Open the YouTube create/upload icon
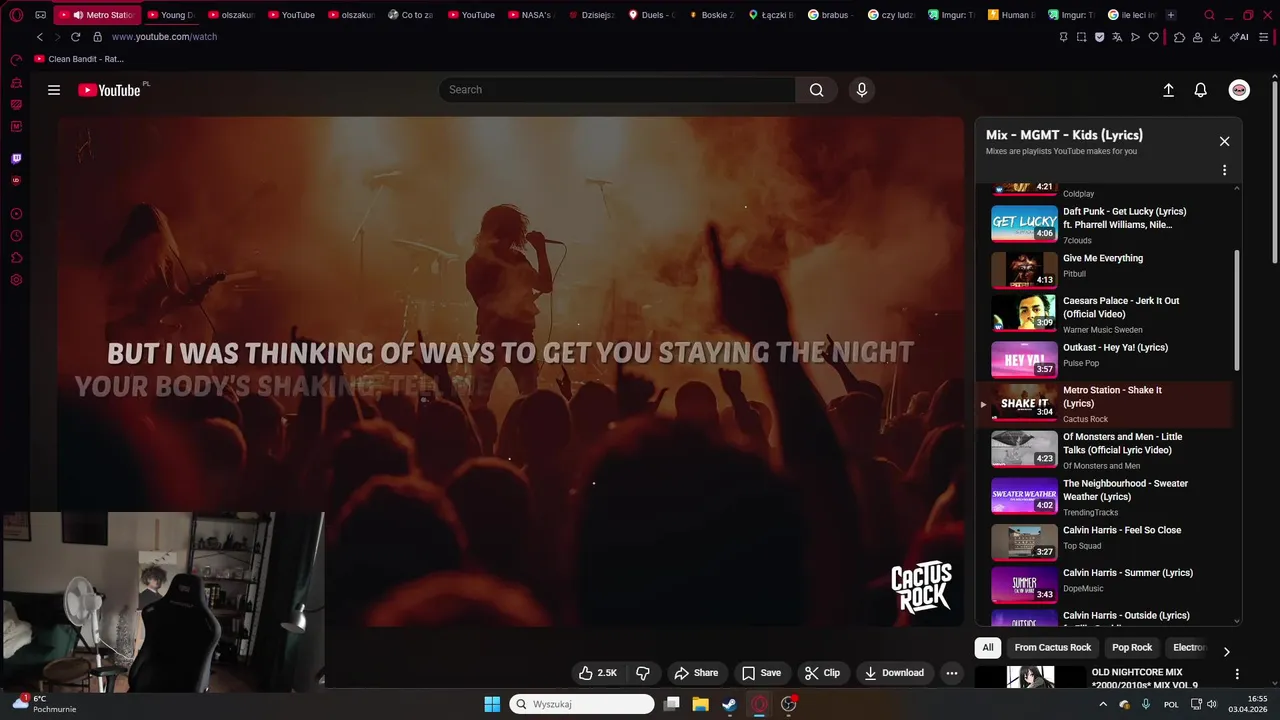Image resolution: width=1280 pixels, height=720 pixels. tap(1168, 90)
